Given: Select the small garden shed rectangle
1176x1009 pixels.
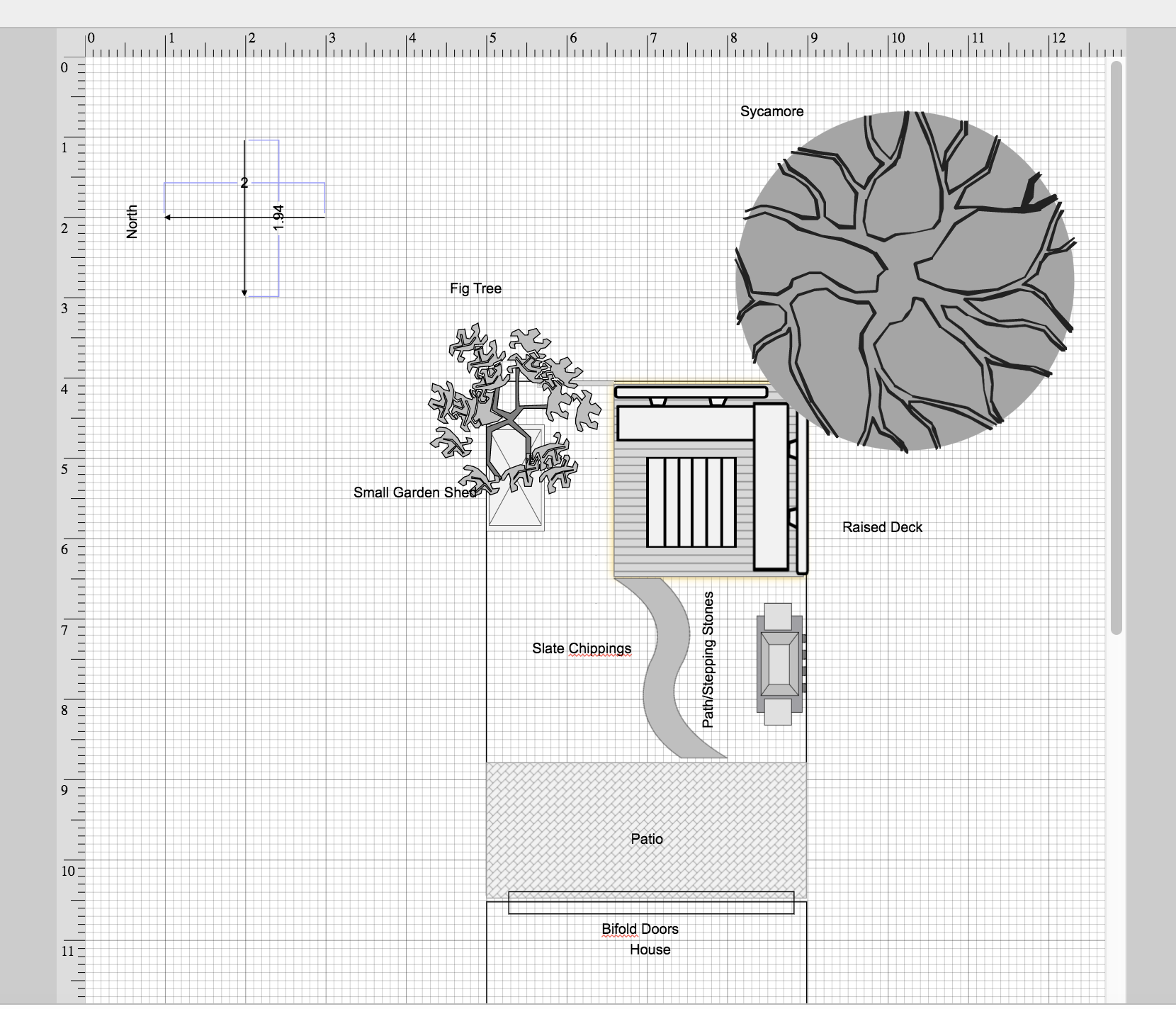Looking at the screenshot, I should click(x=515, y=478).
